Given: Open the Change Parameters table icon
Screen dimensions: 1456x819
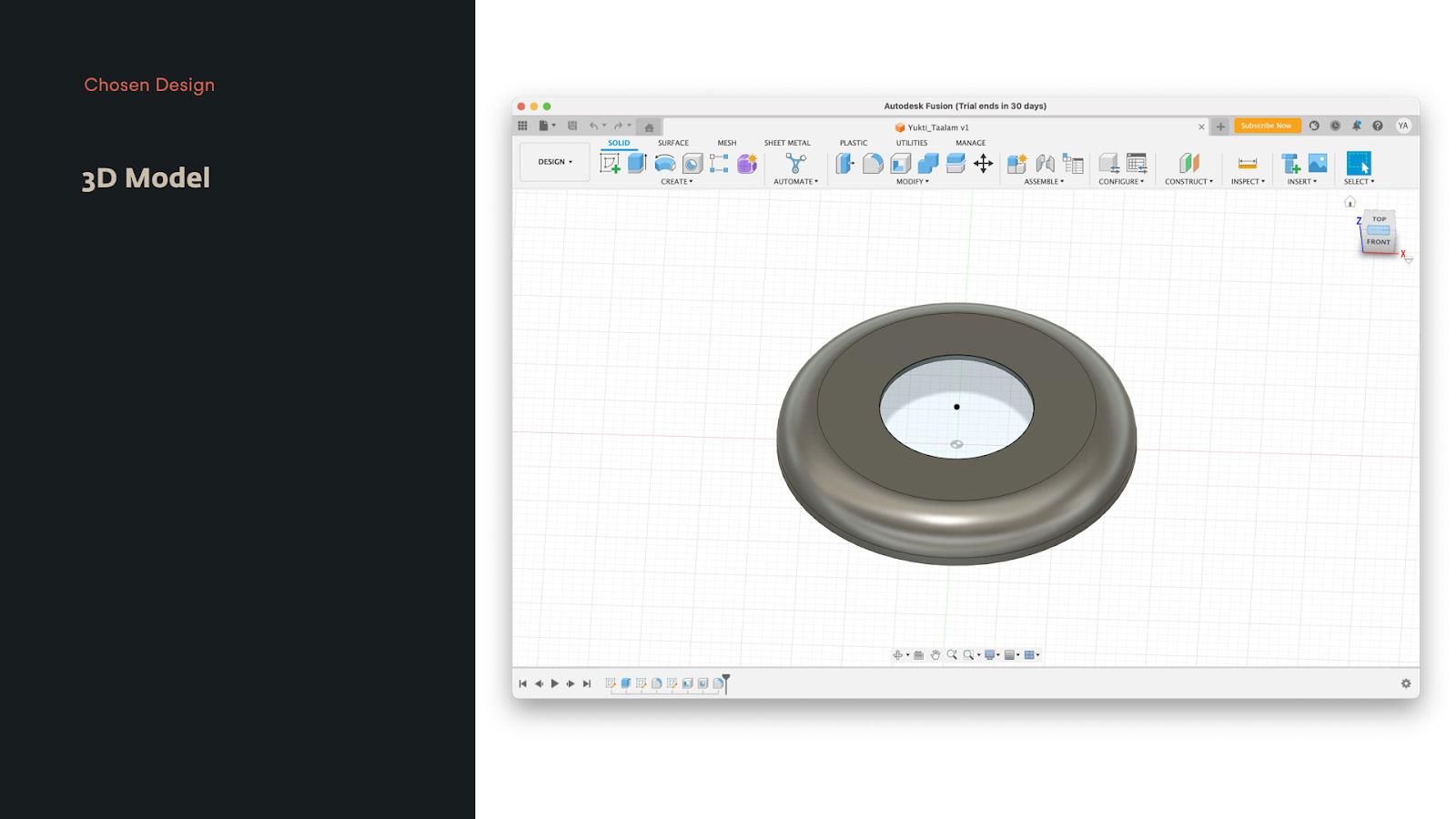Looking at the screenshot, I should [1137, 163].
